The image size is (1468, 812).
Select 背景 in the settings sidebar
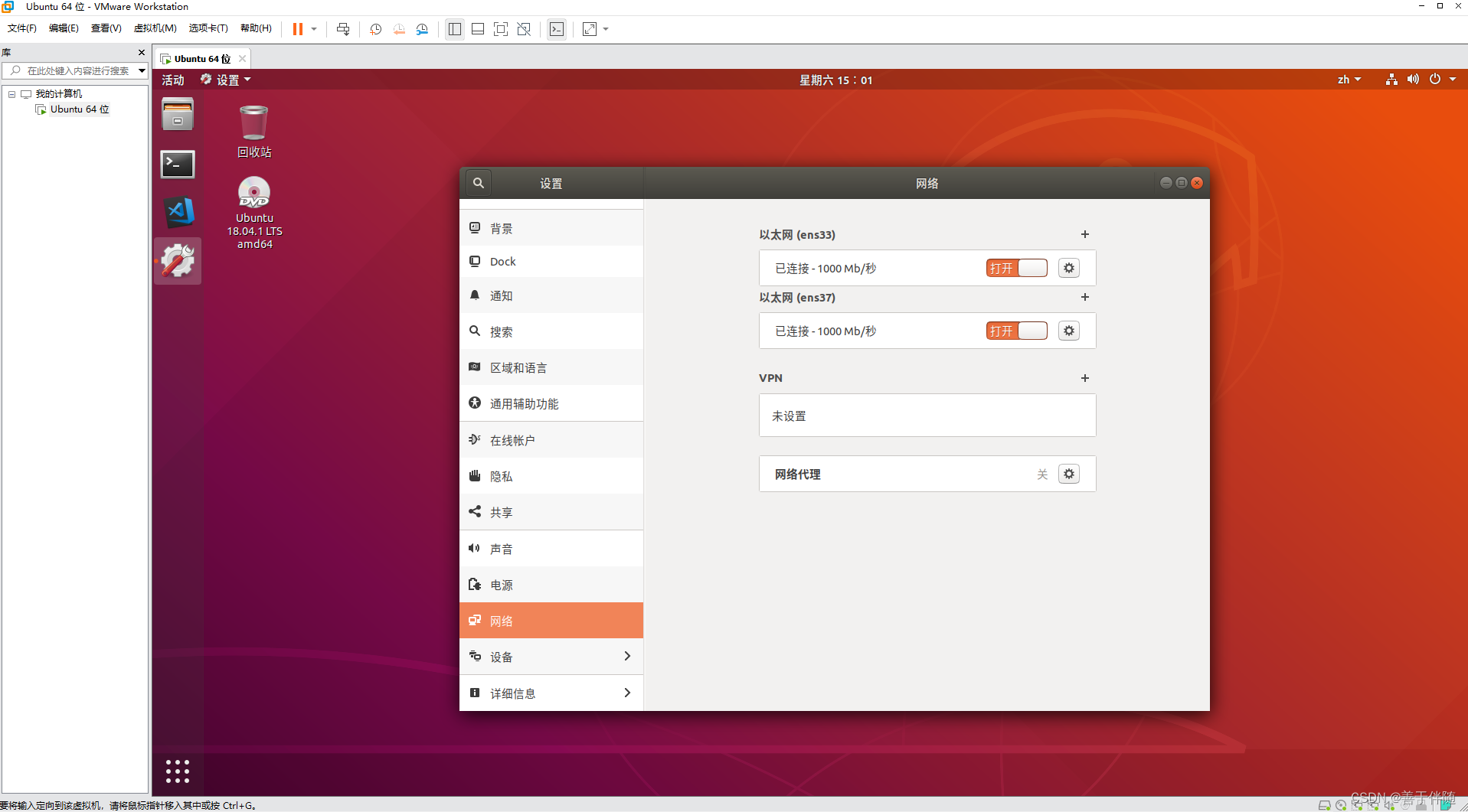tap(551, 228)
